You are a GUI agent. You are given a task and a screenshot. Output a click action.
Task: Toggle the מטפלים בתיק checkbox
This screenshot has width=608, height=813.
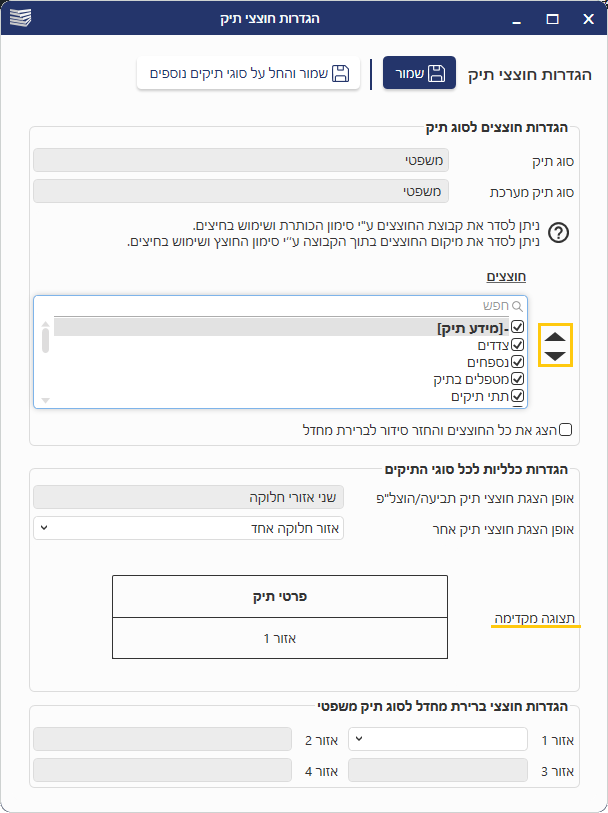tap(517, 379)
